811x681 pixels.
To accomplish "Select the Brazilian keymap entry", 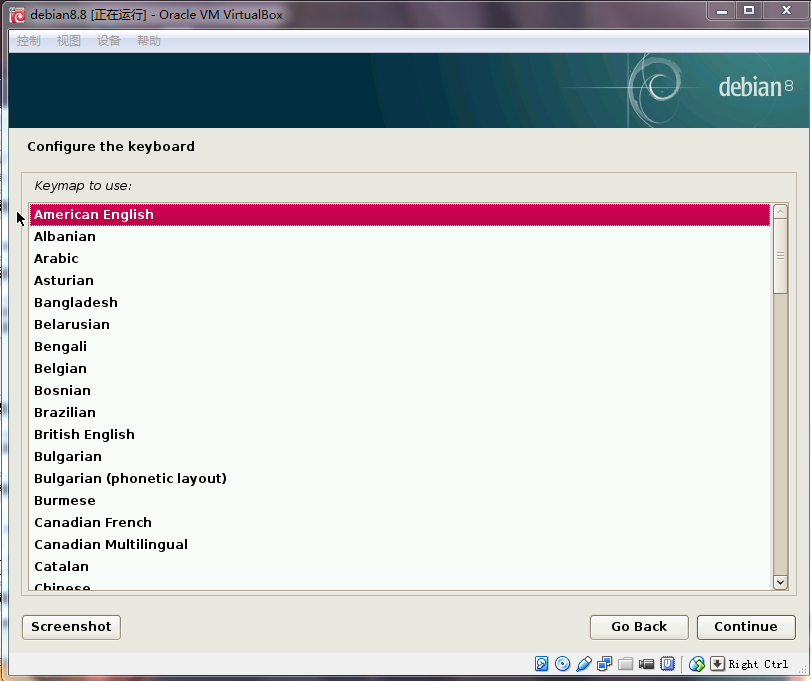I will pyautogui.click(x=65, y=413).
